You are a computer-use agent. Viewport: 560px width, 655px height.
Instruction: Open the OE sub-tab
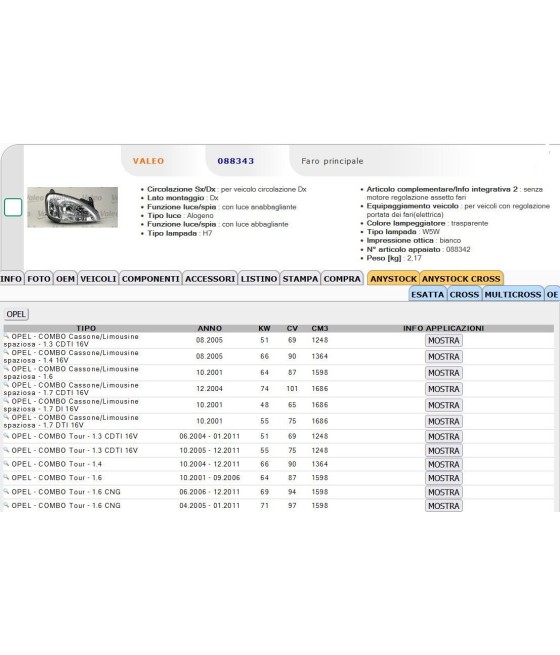[552, 294]
